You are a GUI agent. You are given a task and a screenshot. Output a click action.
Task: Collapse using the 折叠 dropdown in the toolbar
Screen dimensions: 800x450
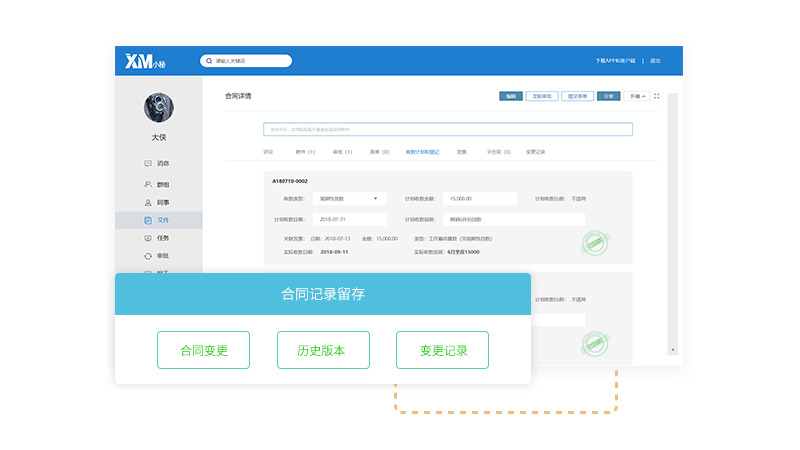pos(637,96)
